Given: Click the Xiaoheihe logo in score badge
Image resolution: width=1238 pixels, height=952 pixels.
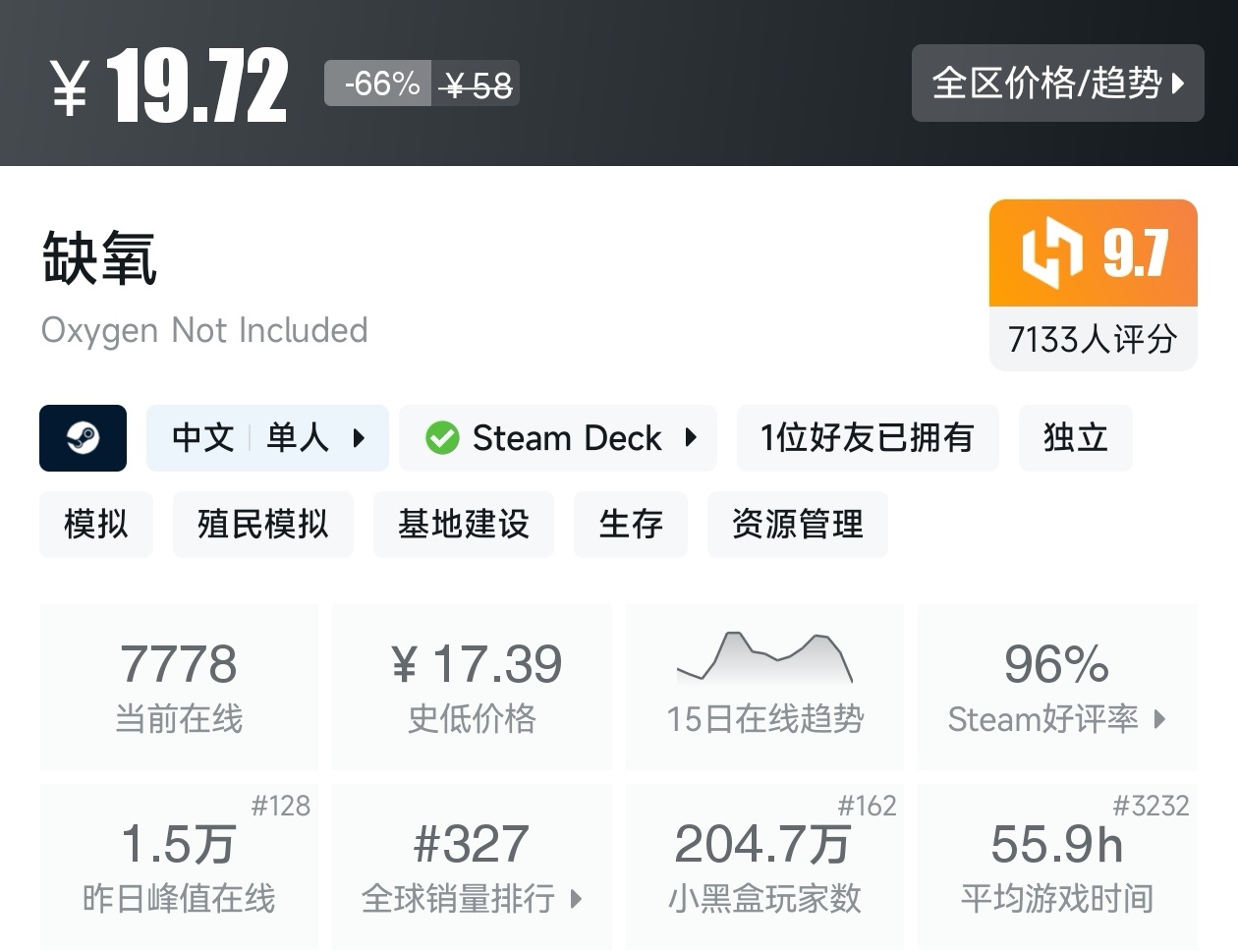Looking at the screenshot, I should pyautogui.click(x=1050, y=253).
